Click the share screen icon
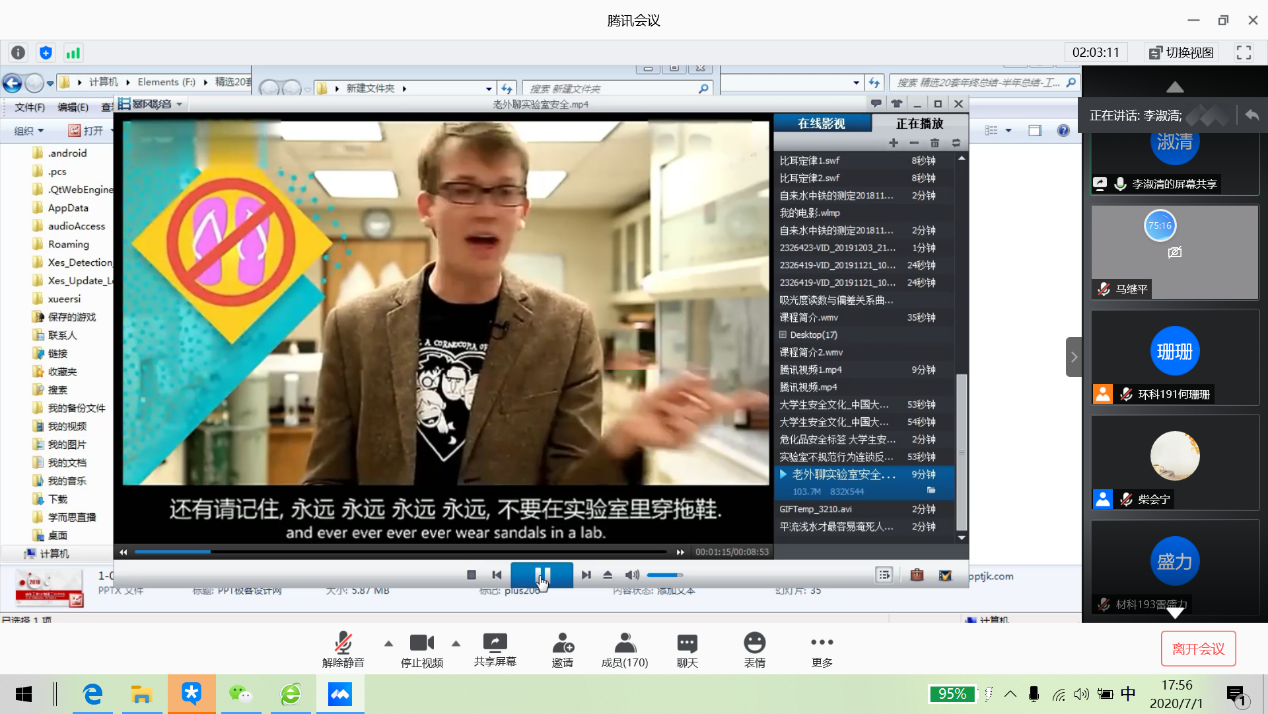The height and width of the screenshot is (714, 1268). click(x=495, y=643)
